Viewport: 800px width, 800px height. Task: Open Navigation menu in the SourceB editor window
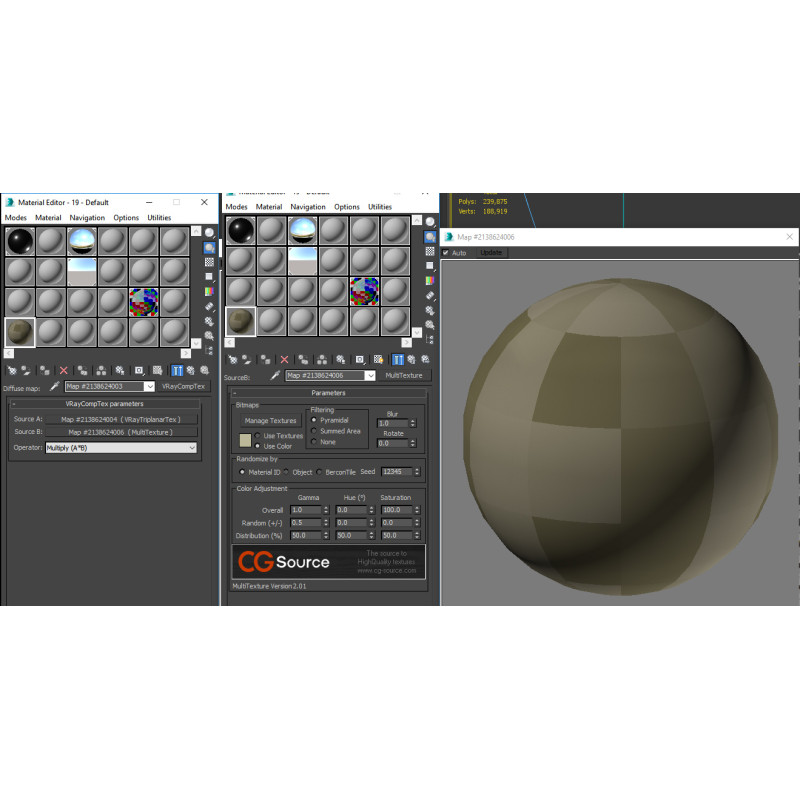[x=307, y=207]
